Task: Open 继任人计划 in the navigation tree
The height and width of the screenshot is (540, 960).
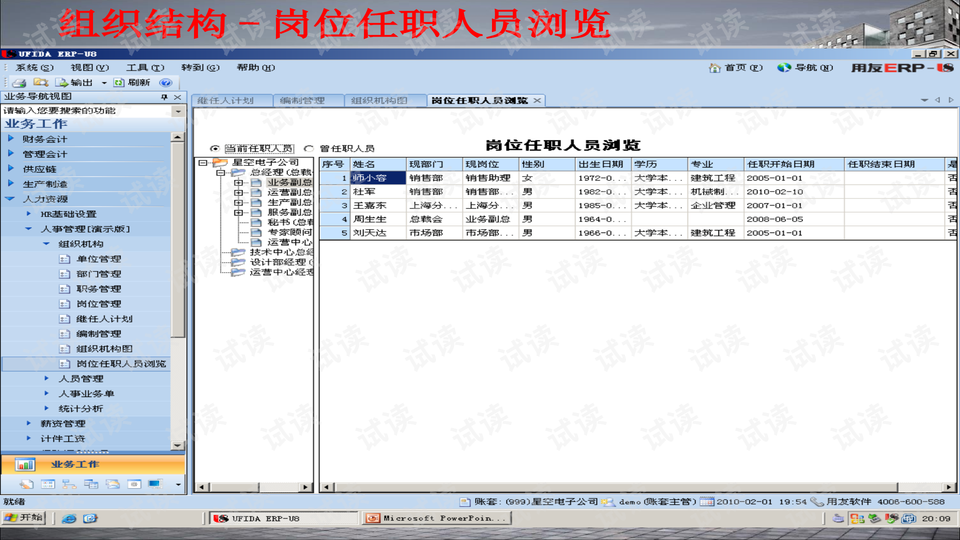Action: point(103,318)
